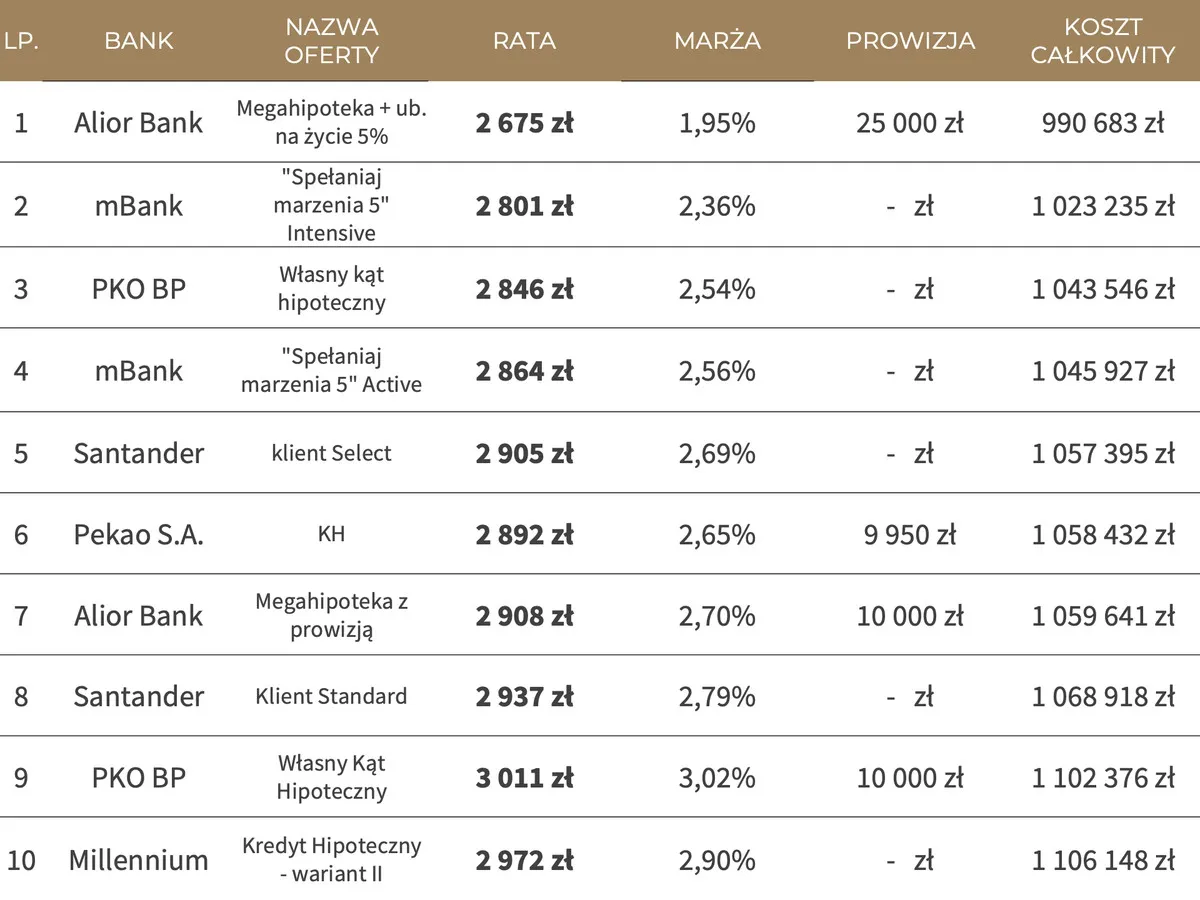
Task: Click the 990 683 zł total cost
Action: (x=1102, y=123)
